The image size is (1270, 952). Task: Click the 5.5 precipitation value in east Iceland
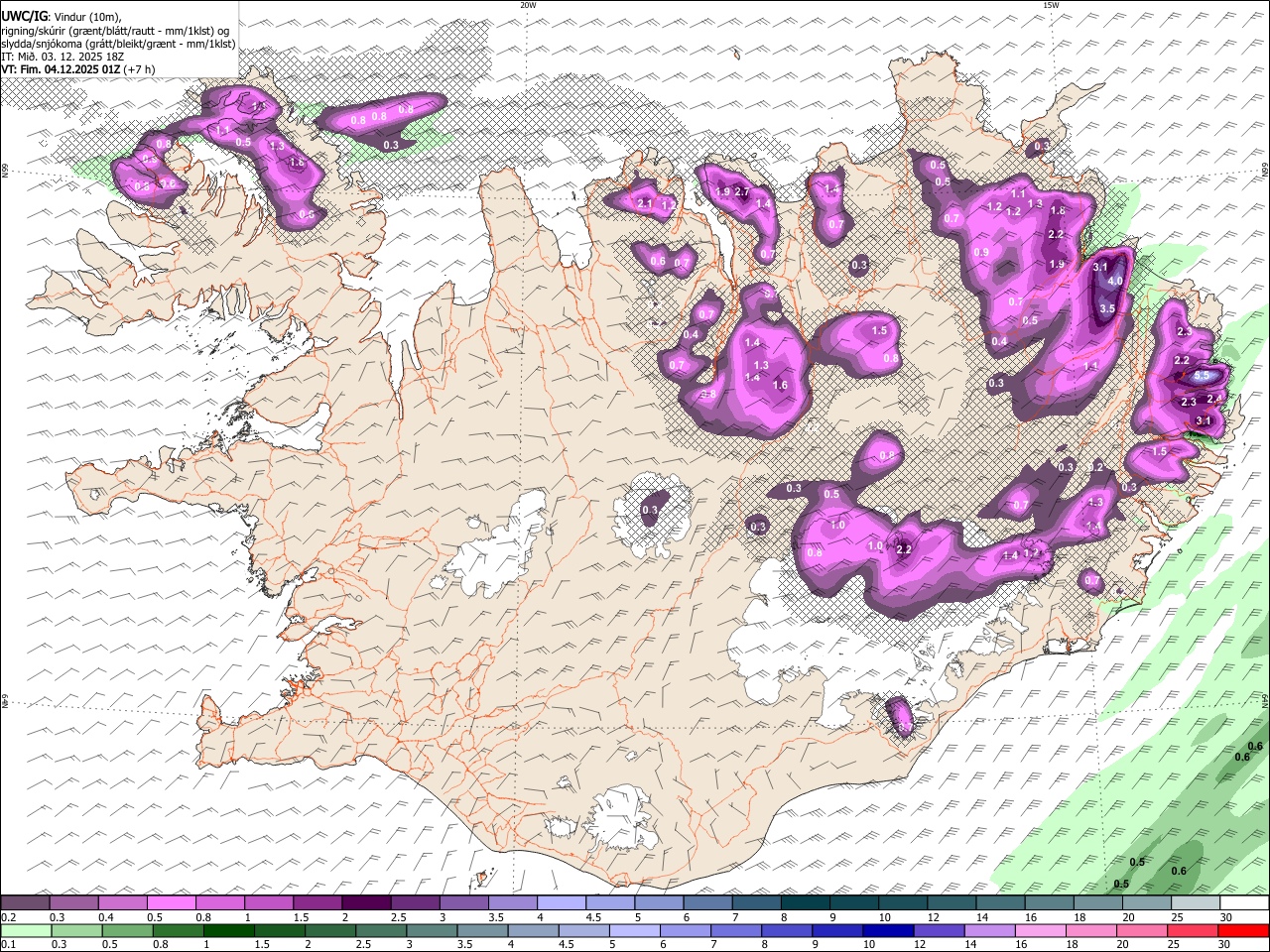(x=1202, y=376)
